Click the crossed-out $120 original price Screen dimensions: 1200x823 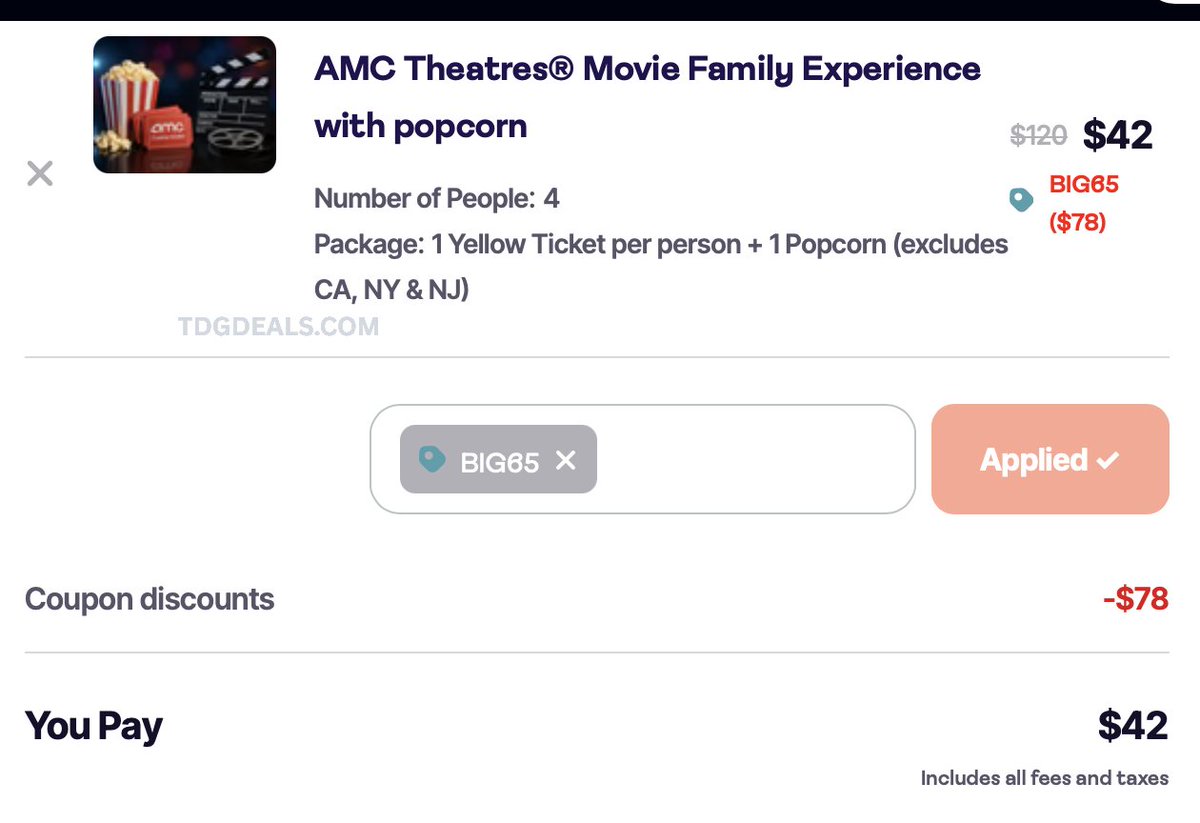click(x=1038, y=135)
